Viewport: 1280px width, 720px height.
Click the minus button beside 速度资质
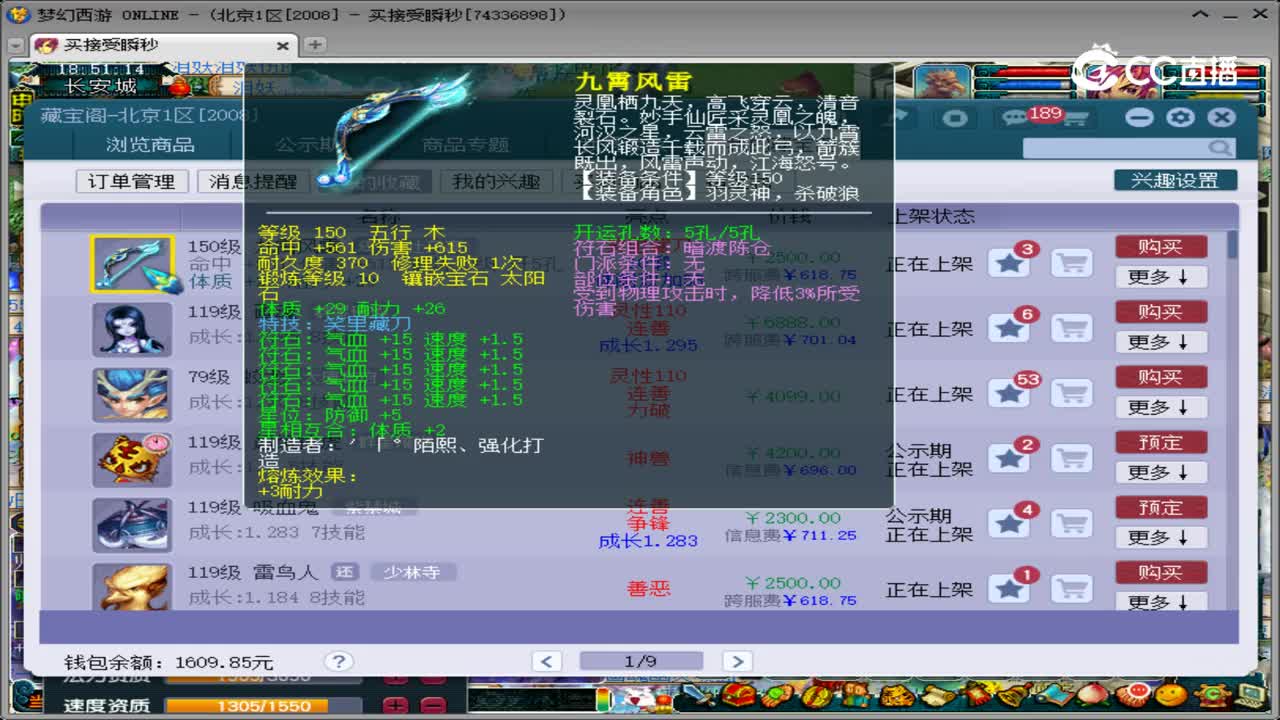432,706
